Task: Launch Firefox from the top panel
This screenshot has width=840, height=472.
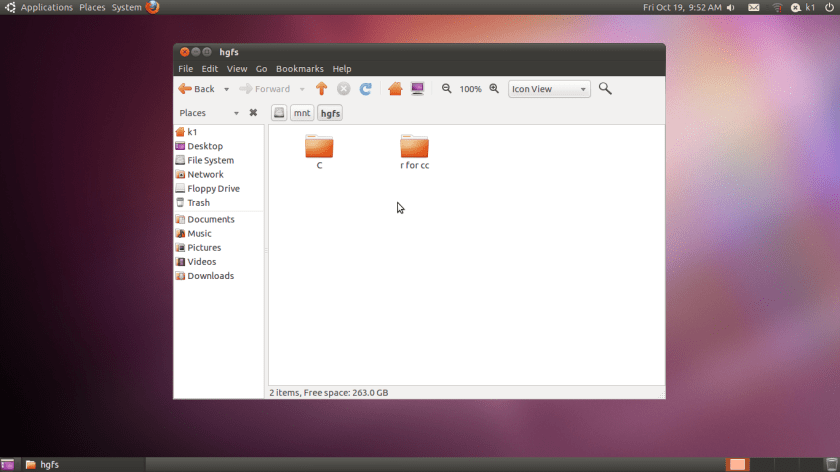Action: 152,7
